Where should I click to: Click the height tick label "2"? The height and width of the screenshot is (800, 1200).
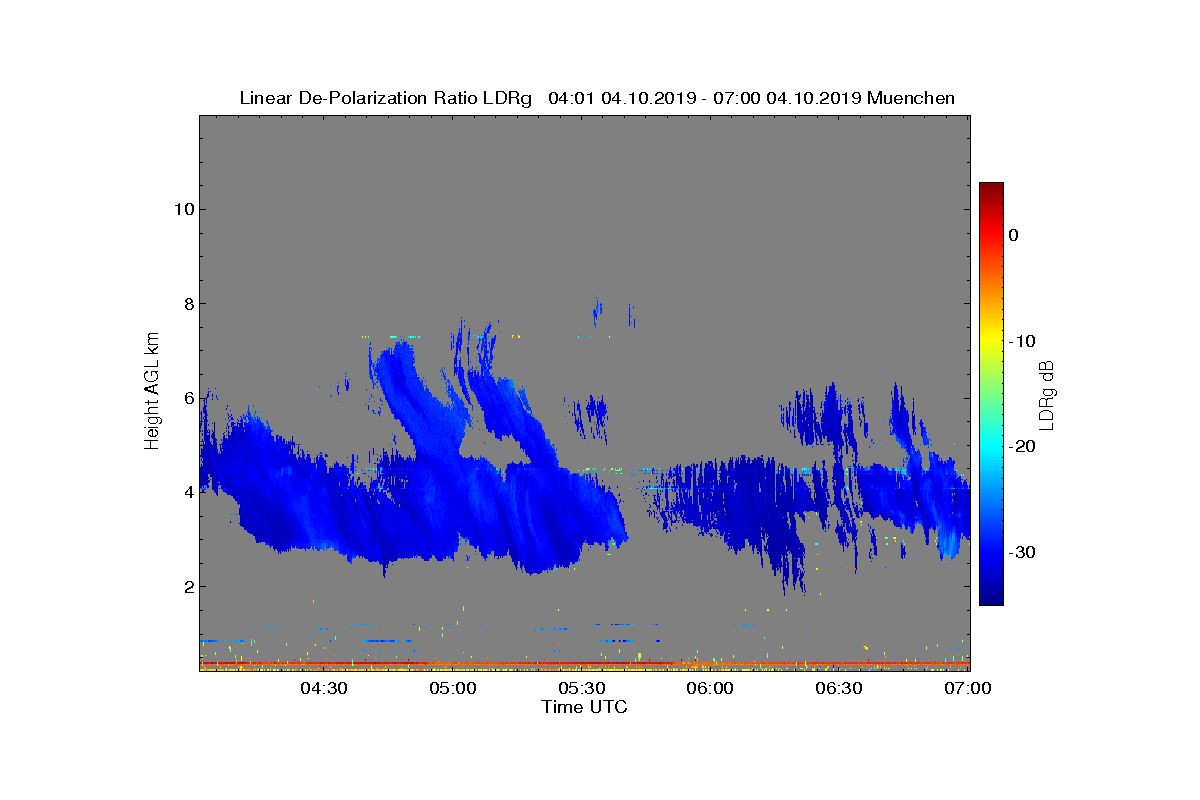[x=188, y=586]
